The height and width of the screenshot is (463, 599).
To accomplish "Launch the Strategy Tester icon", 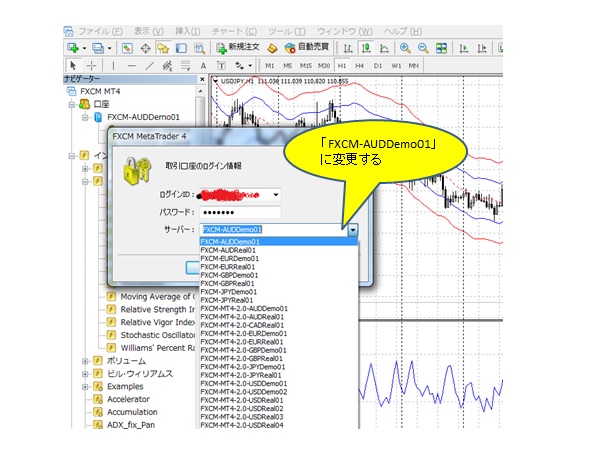I will [199, 48].
